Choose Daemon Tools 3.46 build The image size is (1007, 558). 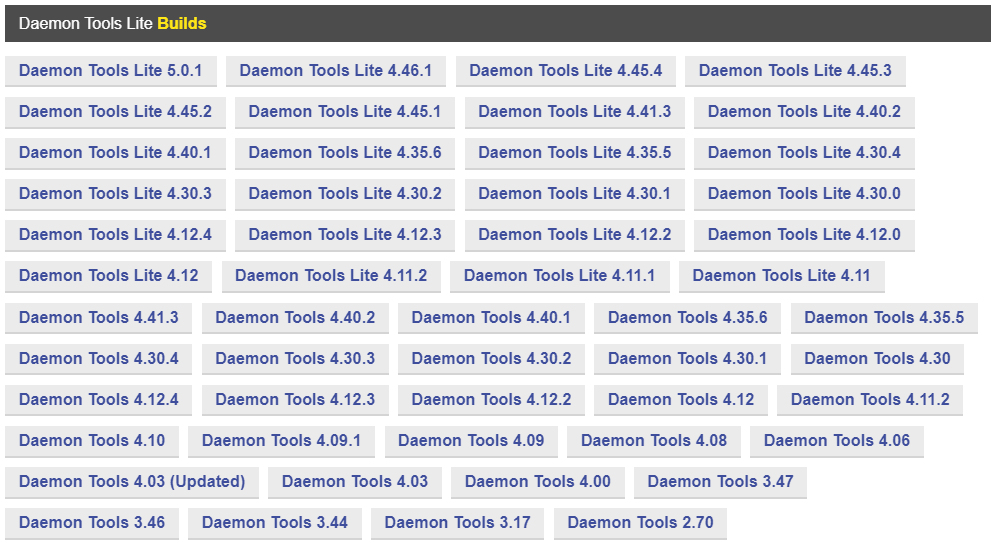[x=92, y=523]
